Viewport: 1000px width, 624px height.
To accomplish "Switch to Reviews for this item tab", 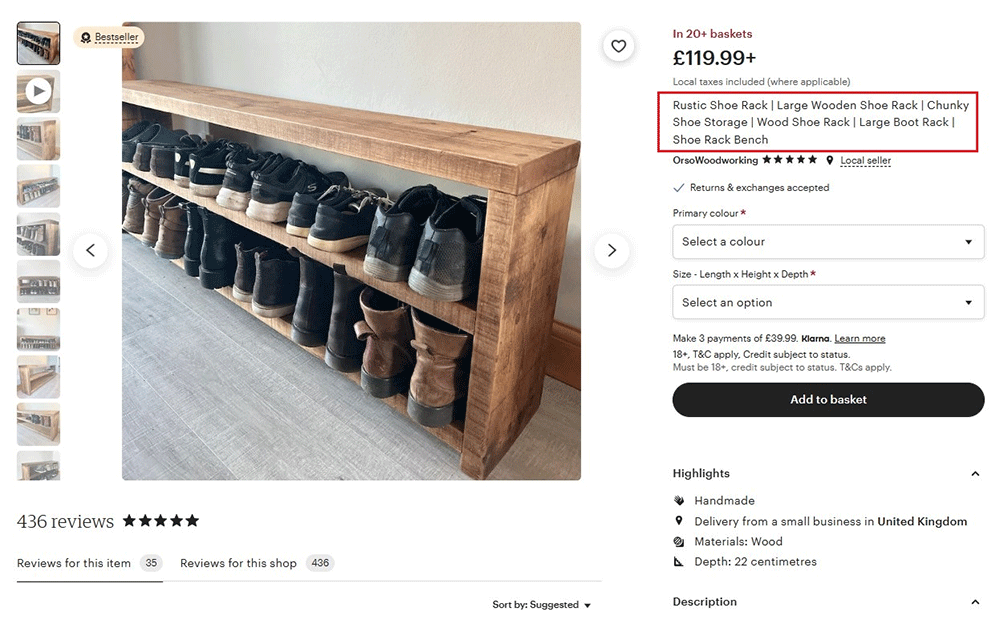I will pos(74,563).
